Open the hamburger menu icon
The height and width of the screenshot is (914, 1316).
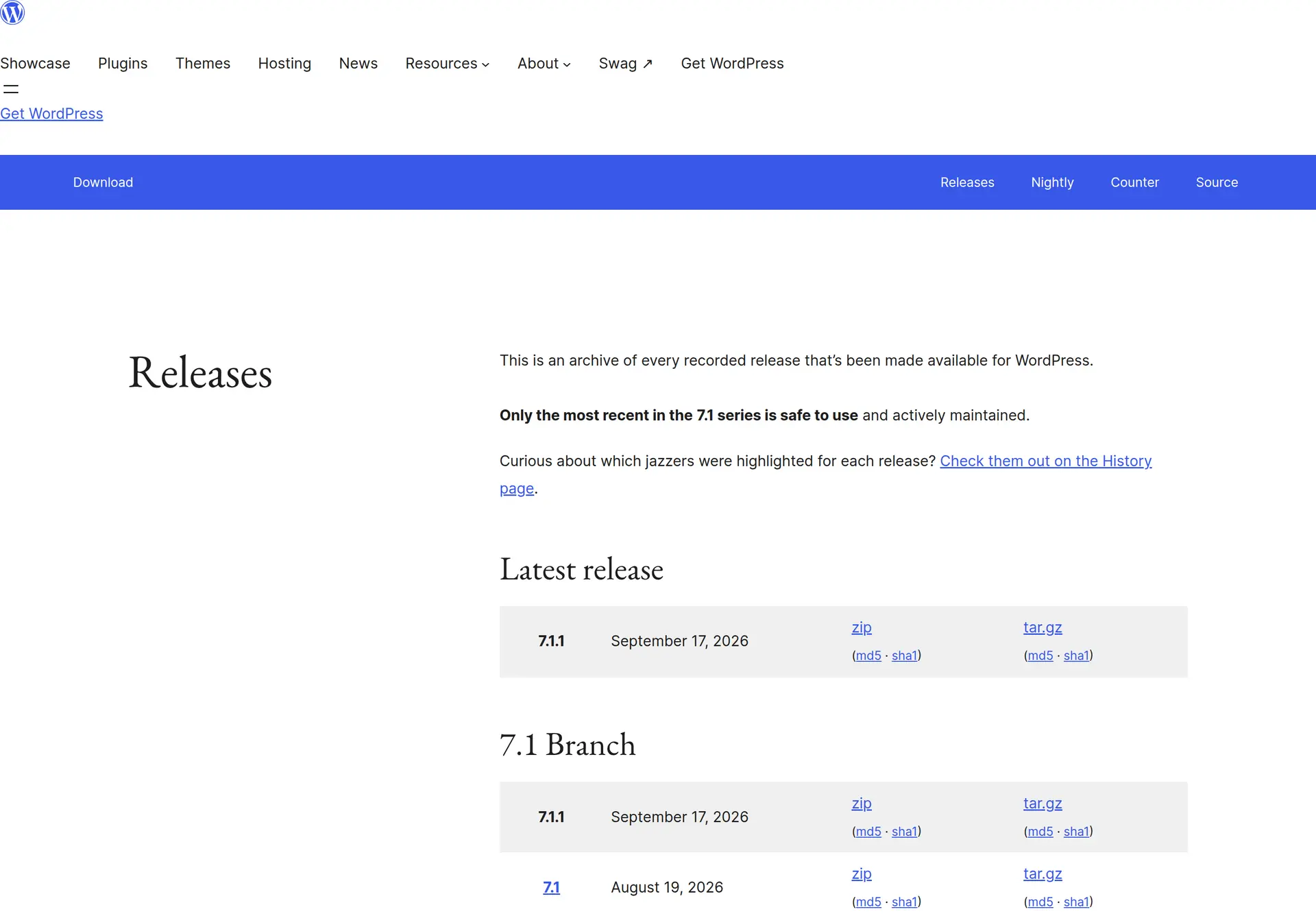click(x=11, y=89)
